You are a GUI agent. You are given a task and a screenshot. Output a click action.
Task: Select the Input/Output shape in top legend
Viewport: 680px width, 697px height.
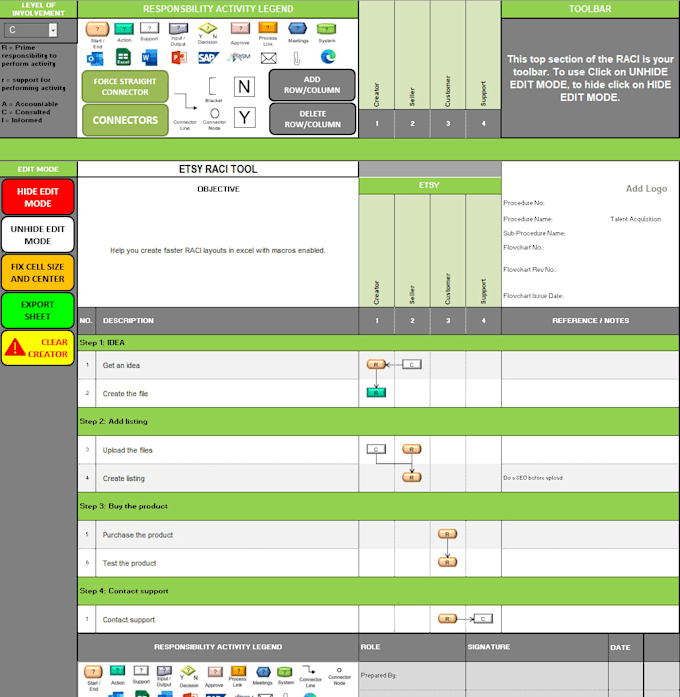click(178, 29)
